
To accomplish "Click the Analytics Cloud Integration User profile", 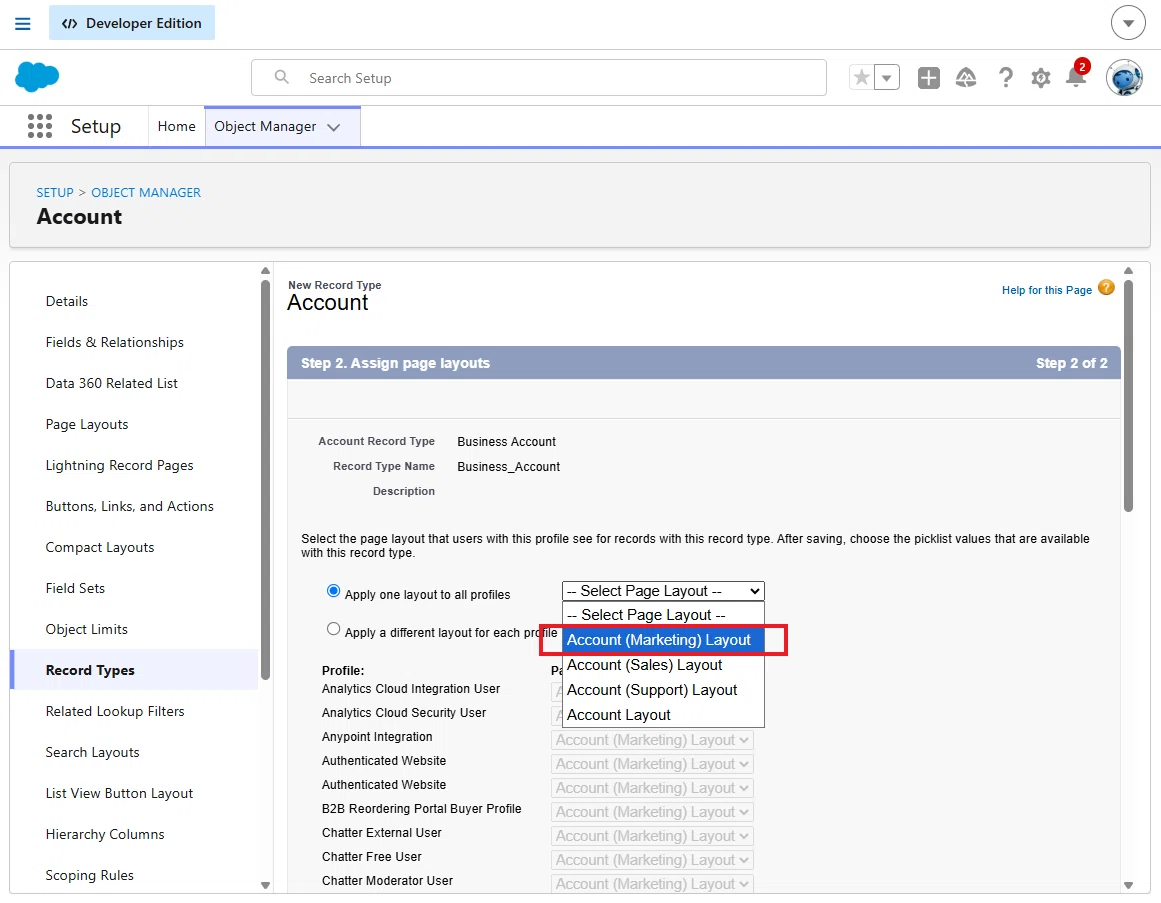I will pos(411,688).
